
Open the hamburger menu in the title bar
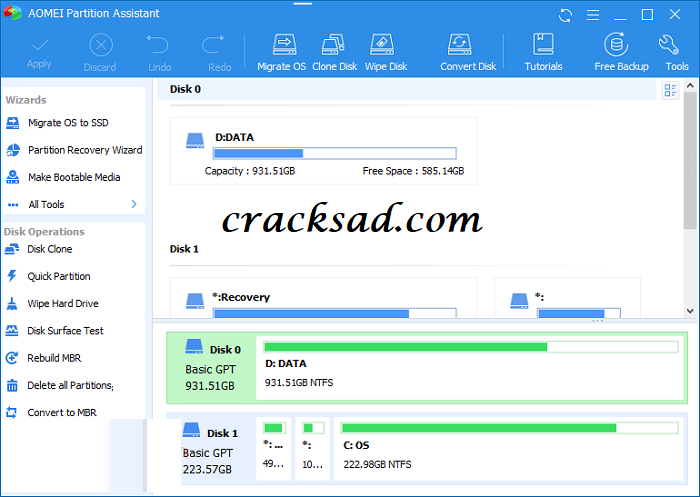(593, 15)
